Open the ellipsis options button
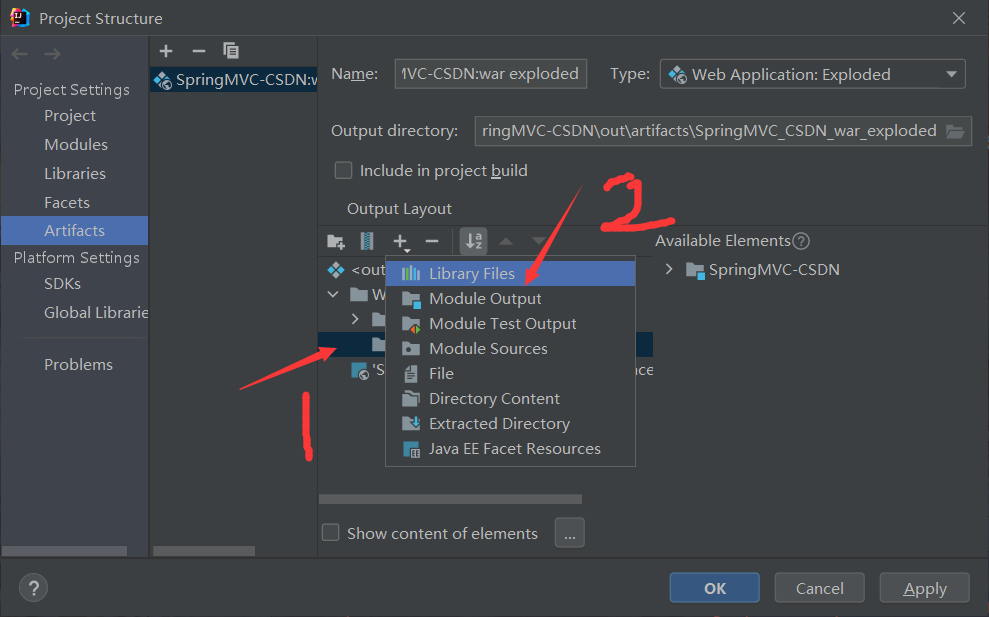This screenshot has width=989, height=617. tap(570, 533)
